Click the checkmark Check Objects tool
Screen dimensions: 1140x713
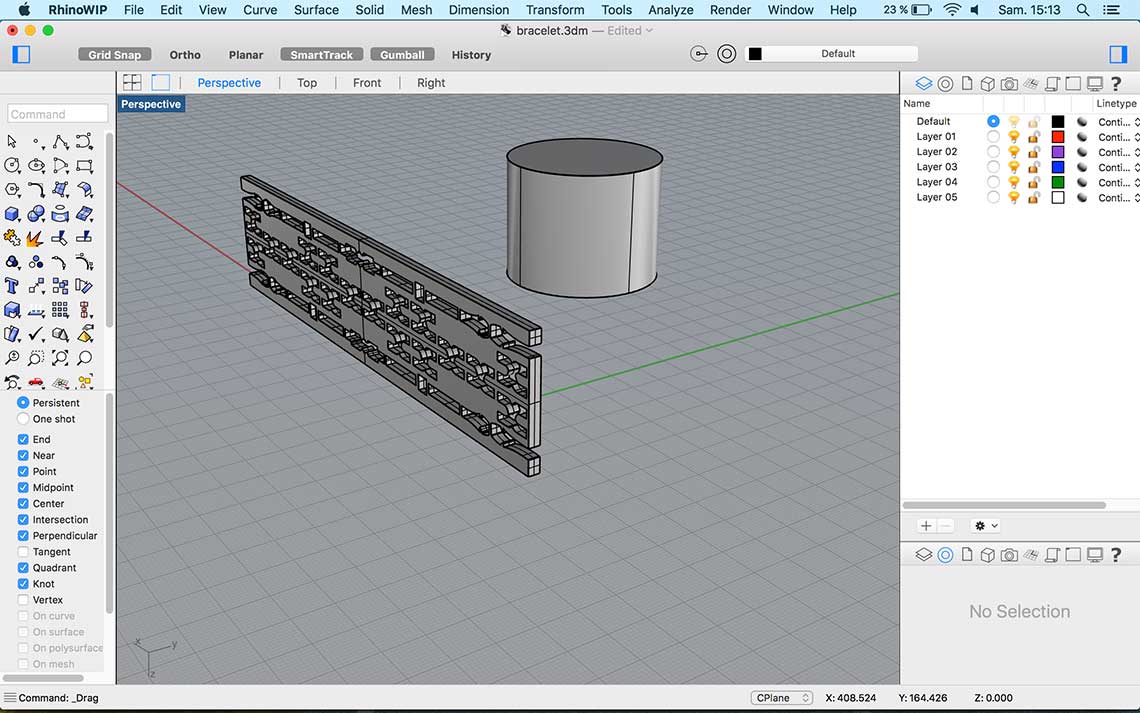36,334
